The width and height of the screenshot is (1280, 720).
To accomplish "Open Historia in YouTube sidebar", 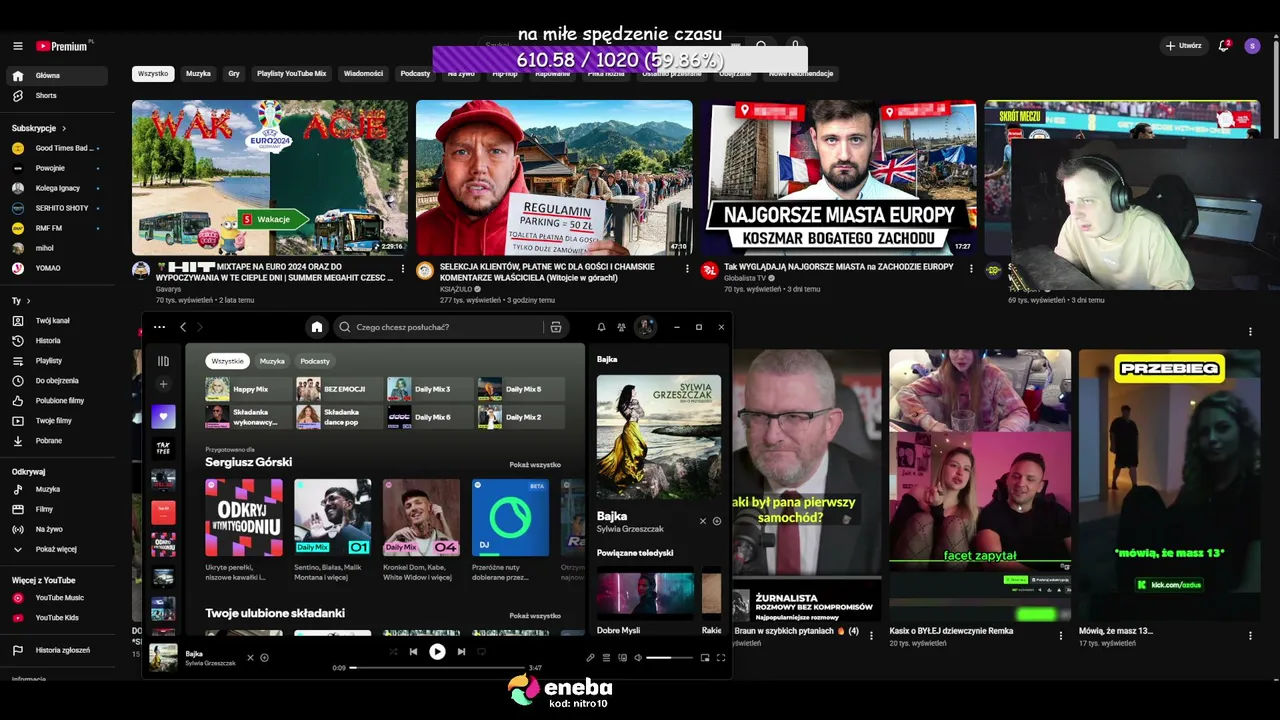I will pos(57,341).
